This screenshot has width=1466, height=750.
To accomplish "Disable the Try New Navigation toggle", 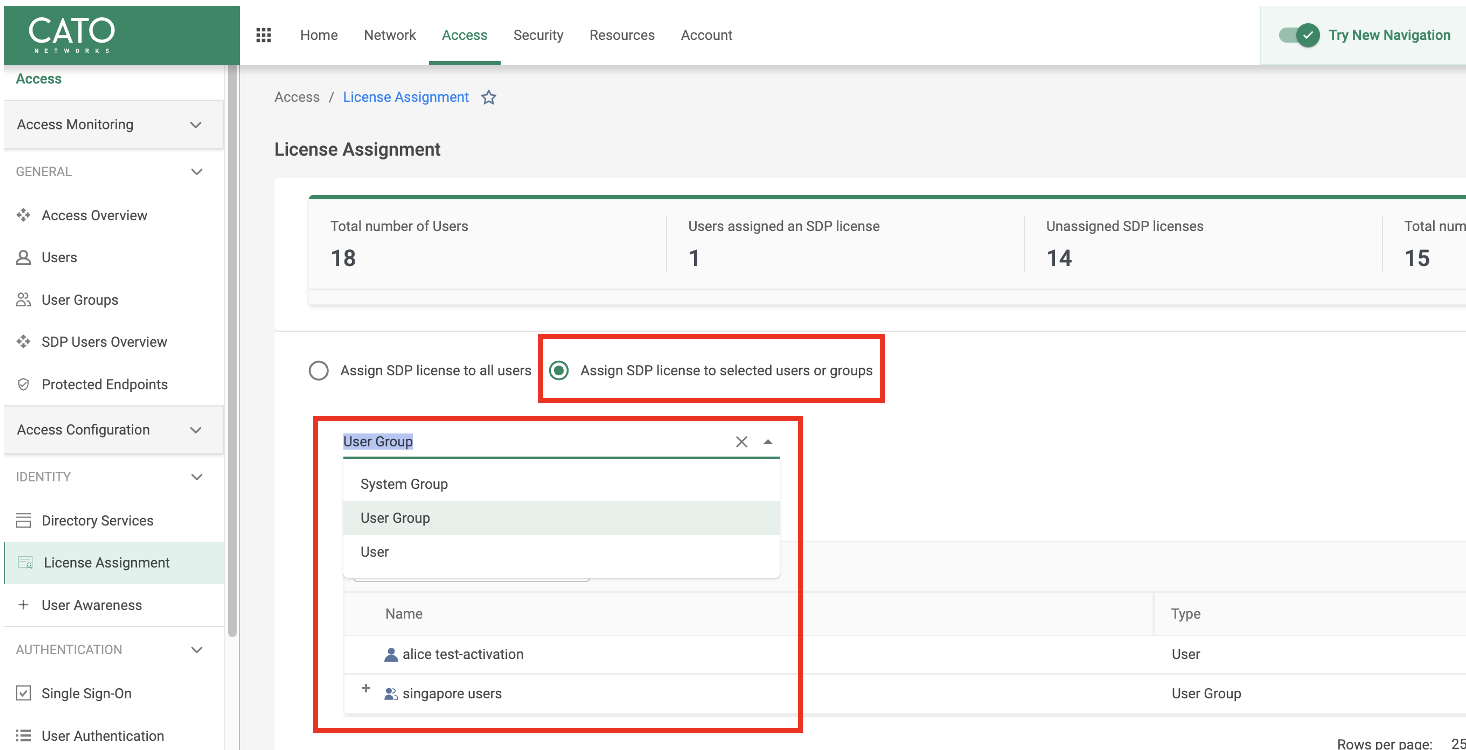I will pyautogui.click(x=1296, y=34).
